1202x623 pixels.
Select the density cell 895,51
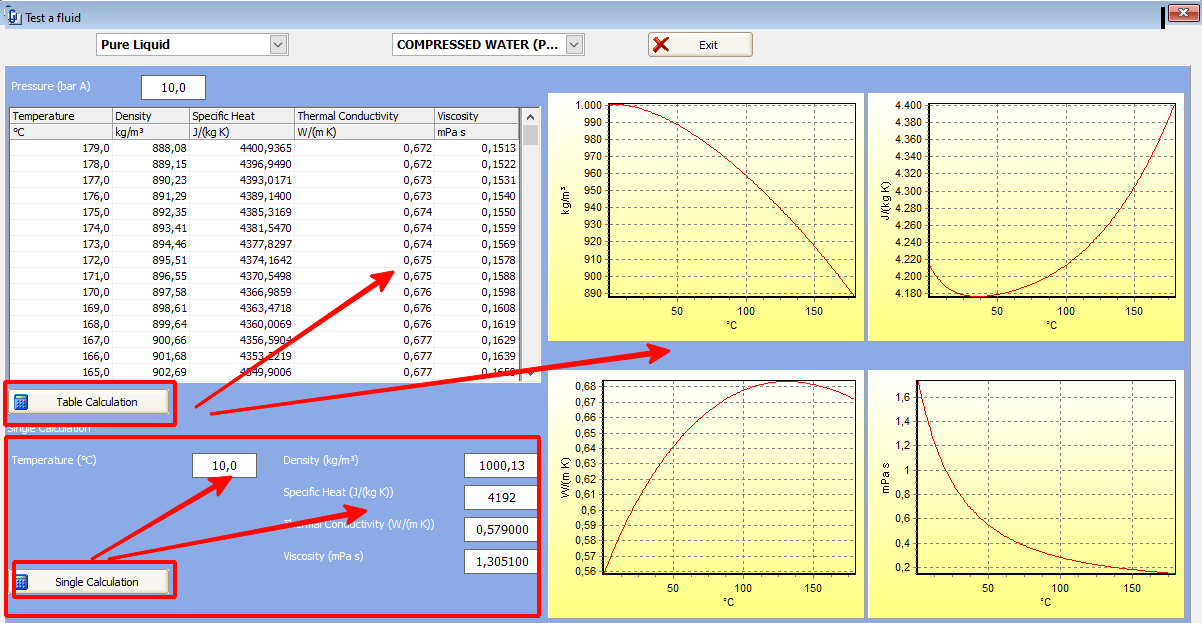[150, 260]
